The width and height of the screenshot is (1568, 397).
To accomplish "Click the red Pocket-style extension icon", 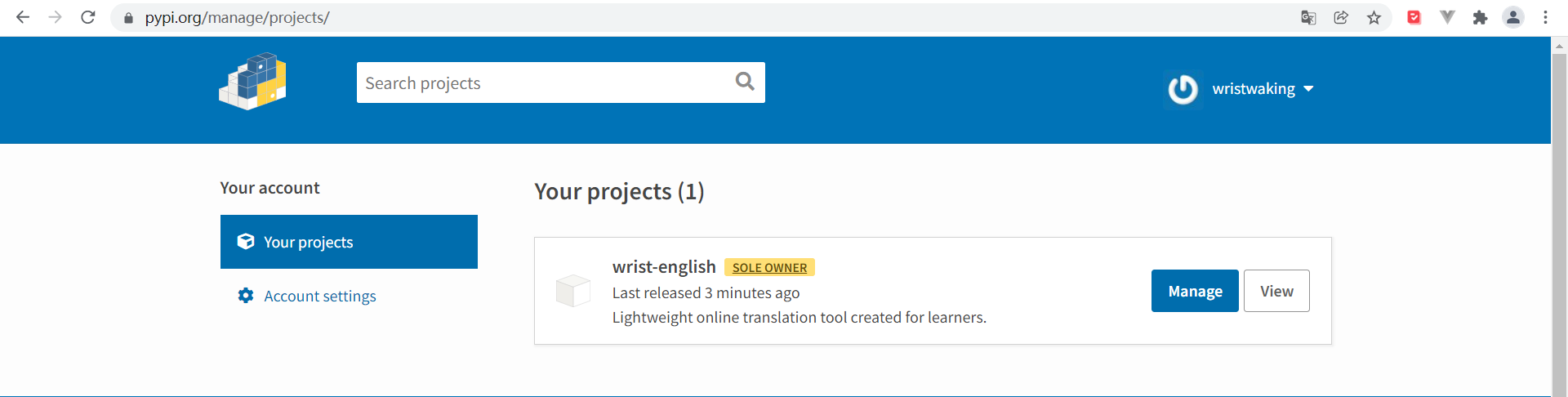I will [1414, 17].
